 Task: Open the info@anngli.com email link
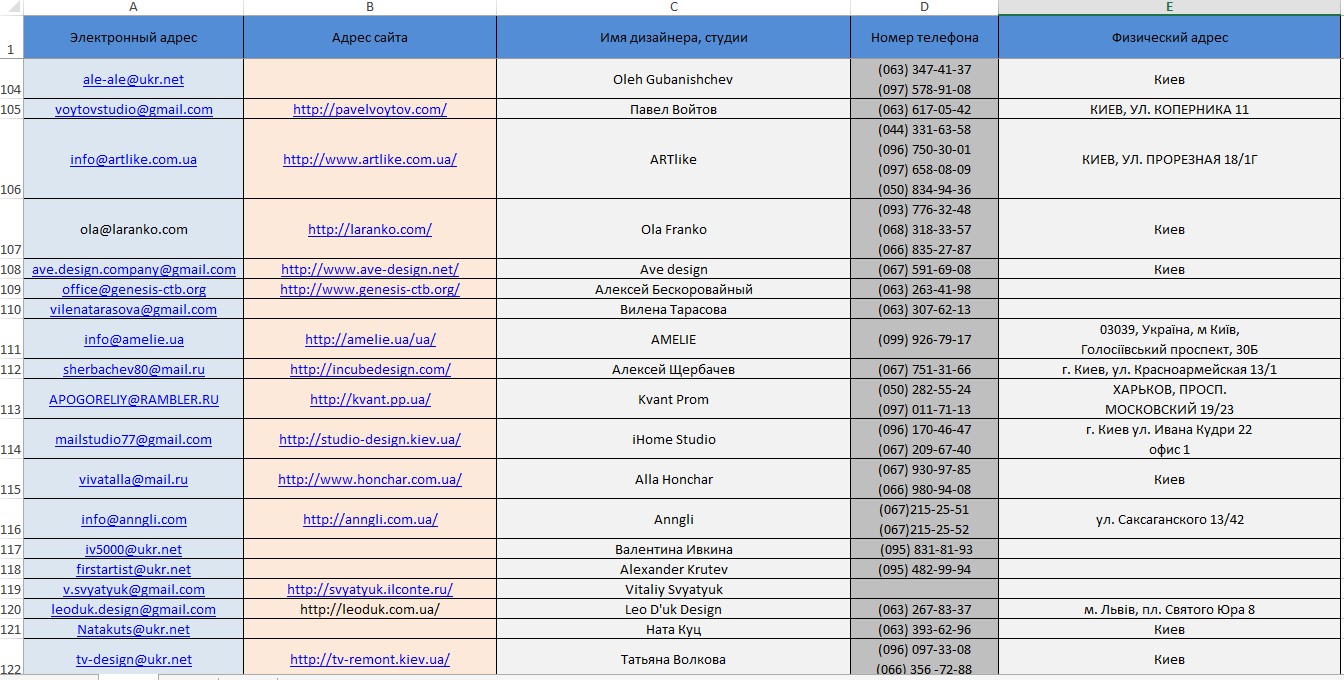click(x=133, y=520)
